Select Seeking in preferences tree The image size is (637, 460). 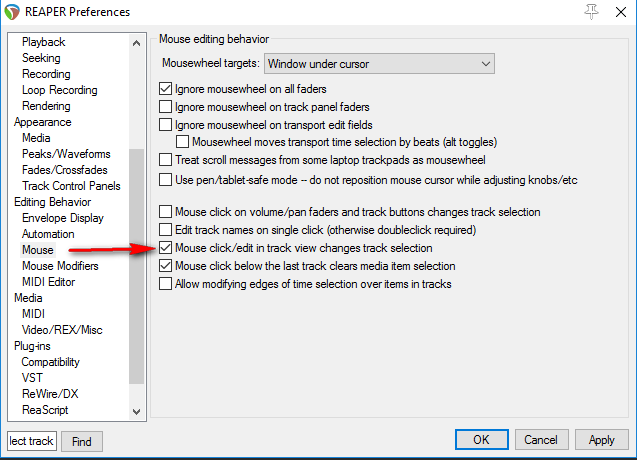tap(41, 58)
